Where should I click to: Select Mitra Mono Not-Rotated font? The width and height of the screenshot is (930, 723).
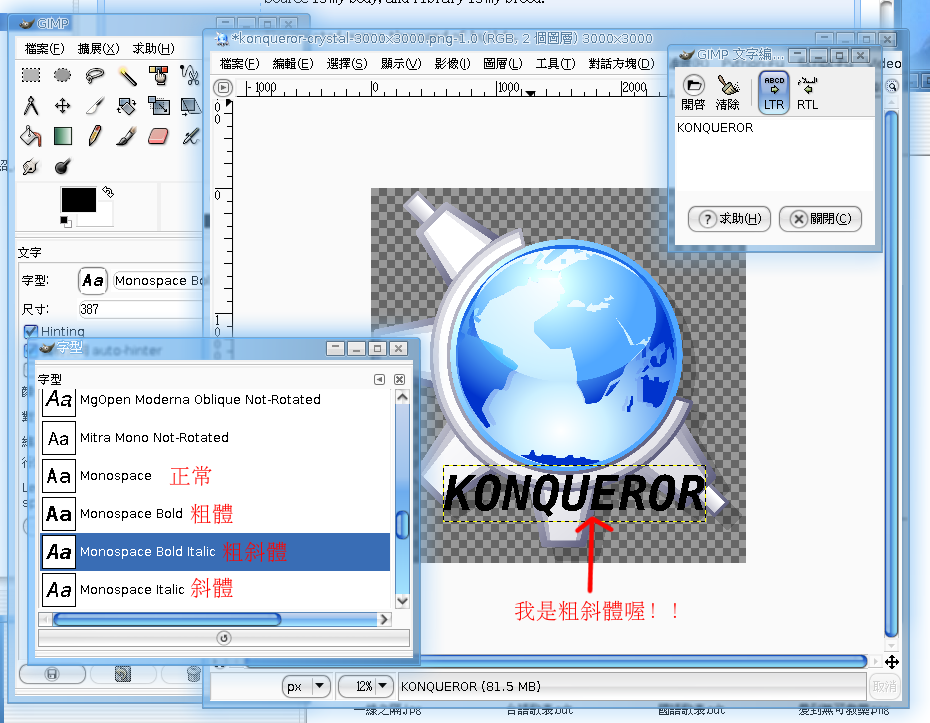tap(215, 438)
